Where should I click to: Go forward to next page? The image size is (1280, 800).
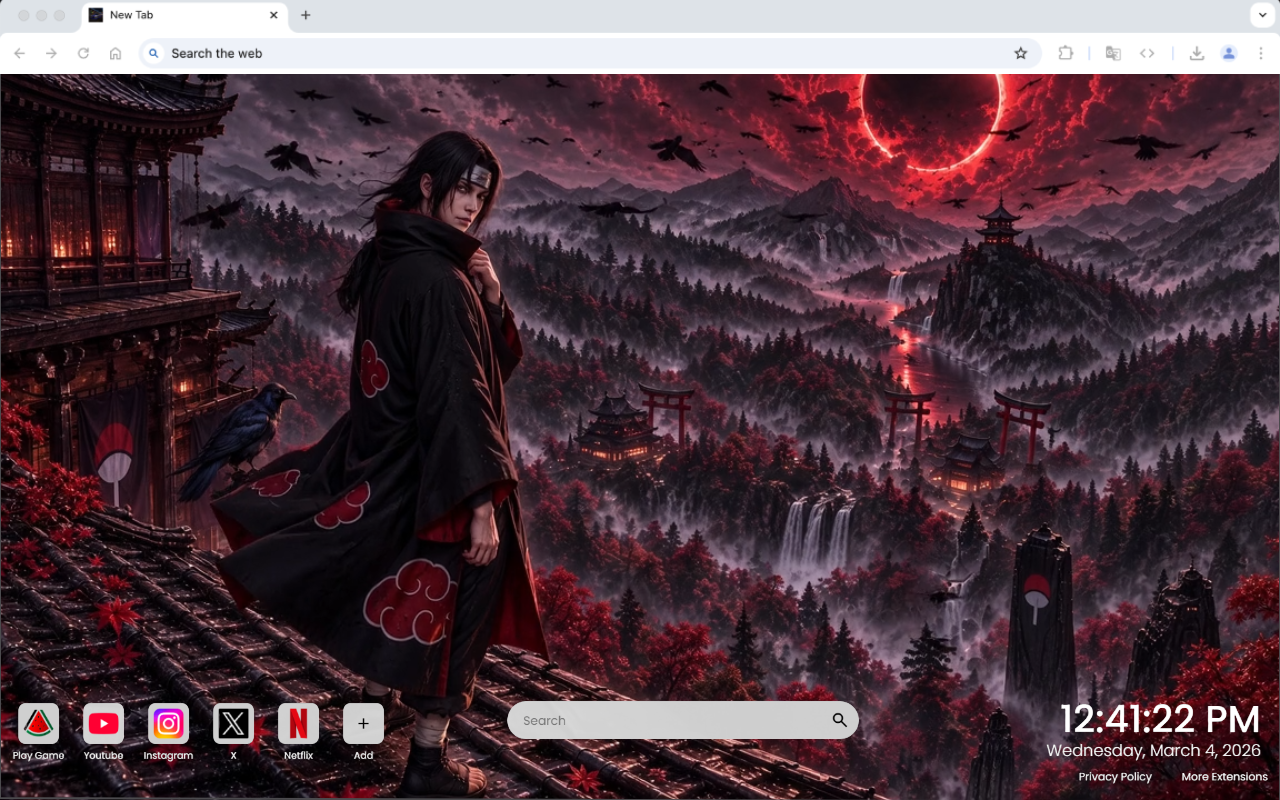tap(52, 53)
